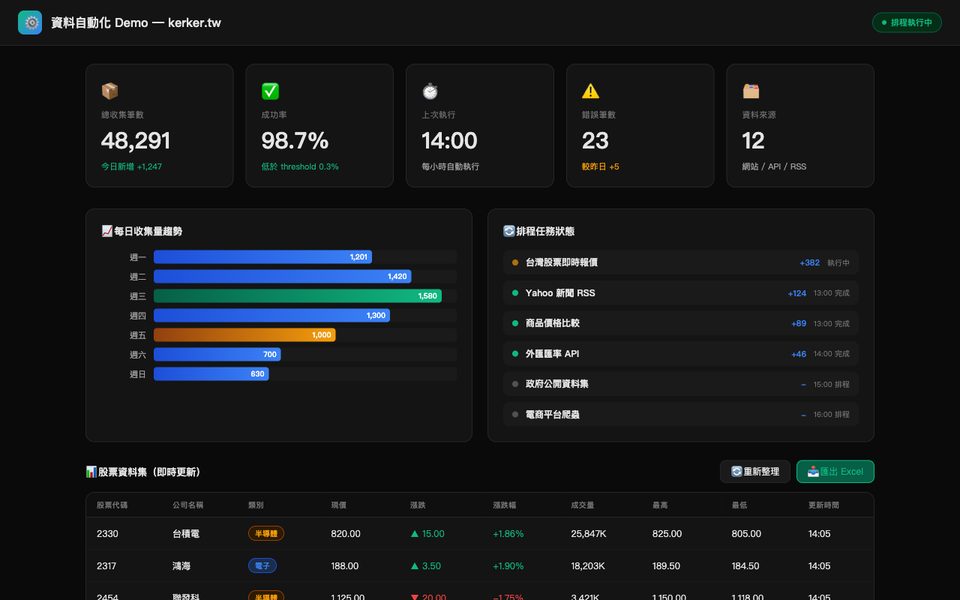Click the 805.00 low price cell

point(746,534)
